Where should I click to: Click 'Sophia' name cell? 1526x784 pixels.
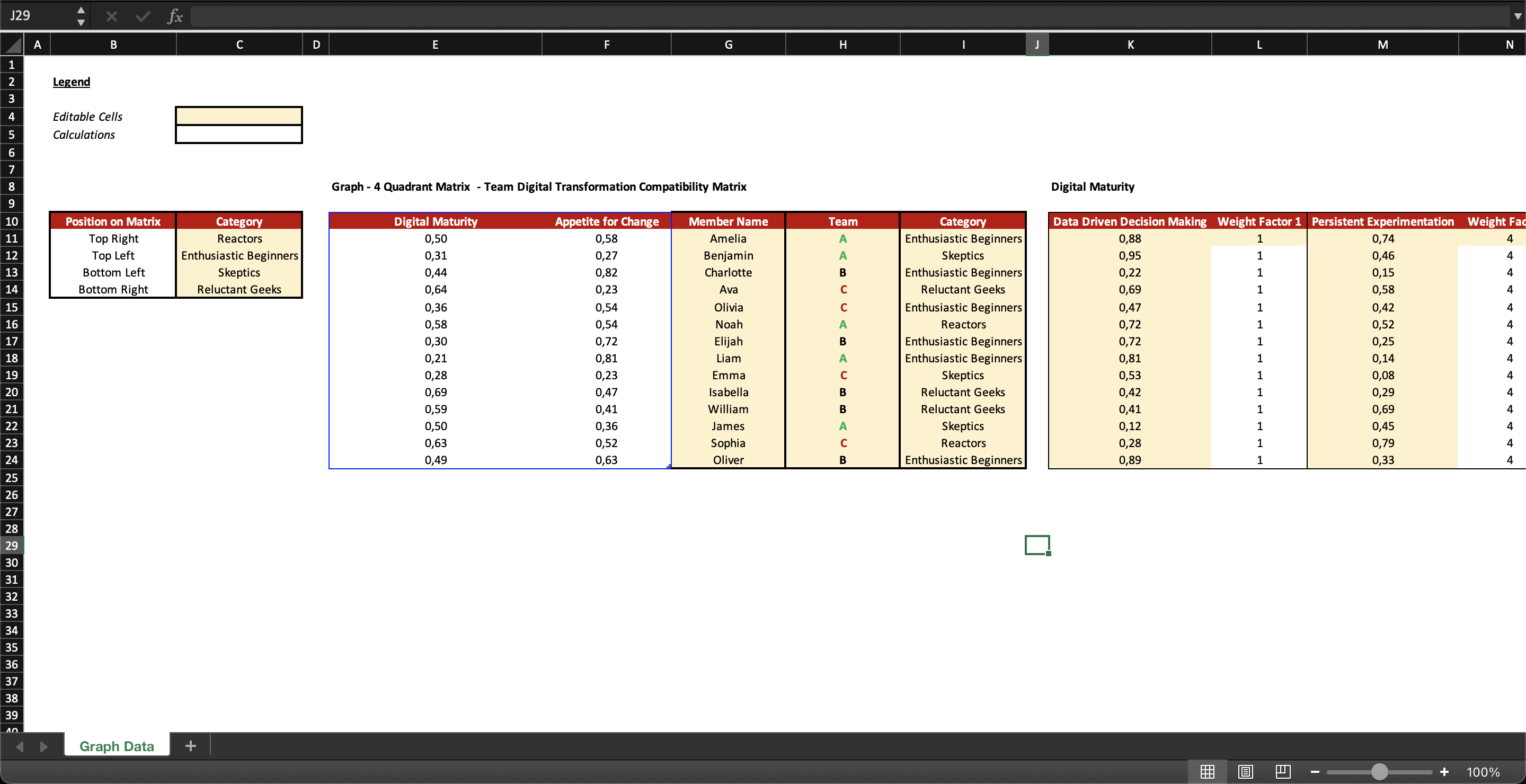point(728,443)
